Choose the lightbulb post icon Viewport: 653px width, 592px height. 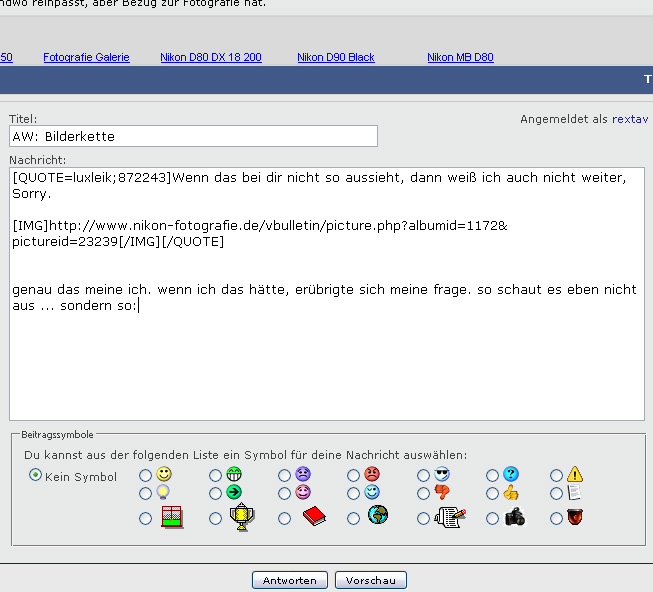163,492
